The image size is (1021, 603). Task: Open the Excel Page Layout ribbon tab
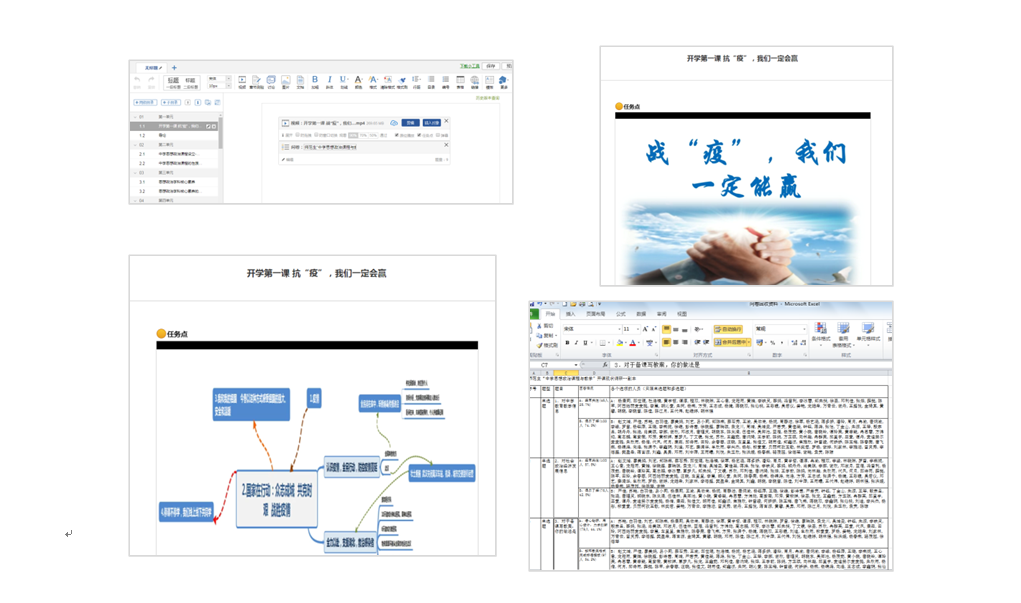click(x=596, y=314)
